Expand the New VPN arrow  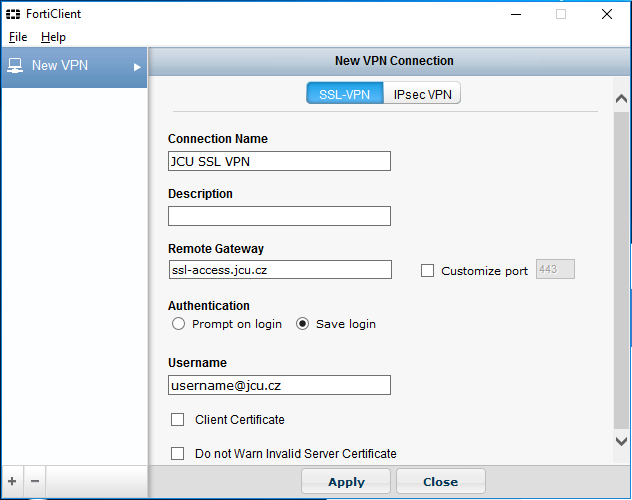click(x=137, y=67)
